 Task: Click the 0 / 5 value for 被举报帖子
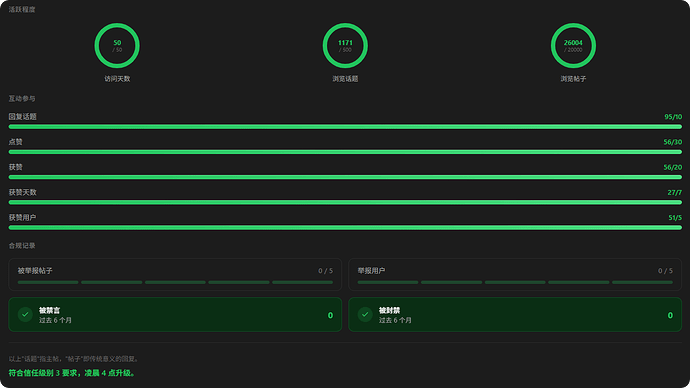click(x=326, y=271)
